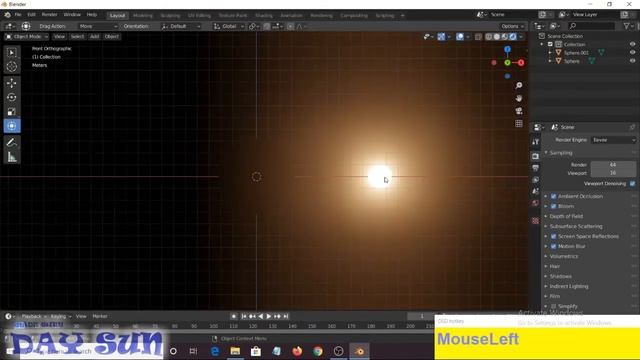This screenshot has width=640, height=360.
Task: Click the Render samples value field
Action: [x=613, y=165]
